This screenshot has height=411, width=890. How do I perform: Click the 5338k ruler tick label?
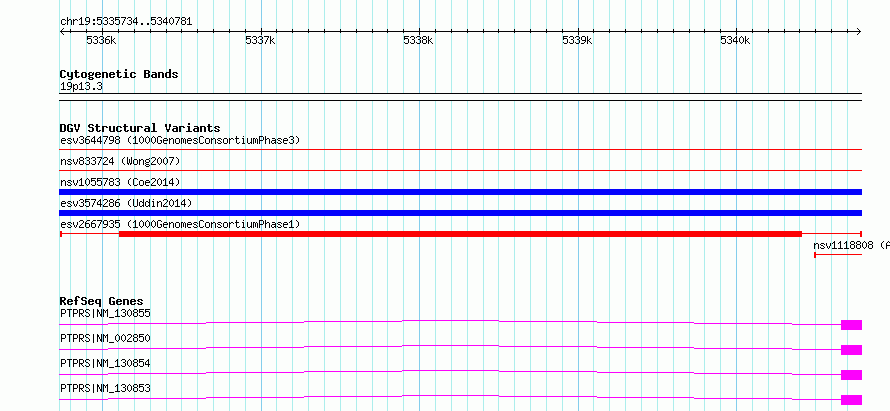tap(418, 41)
